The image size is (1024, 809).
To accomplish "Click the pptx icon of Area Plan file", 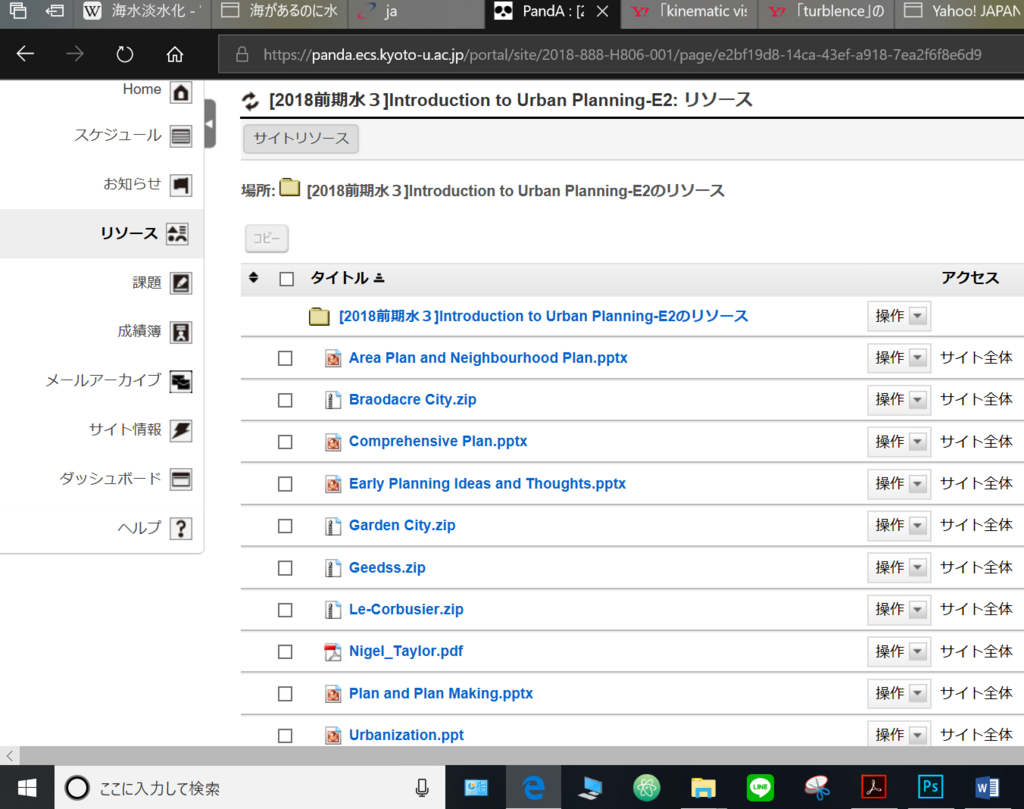I will click(x=333, y=358).
